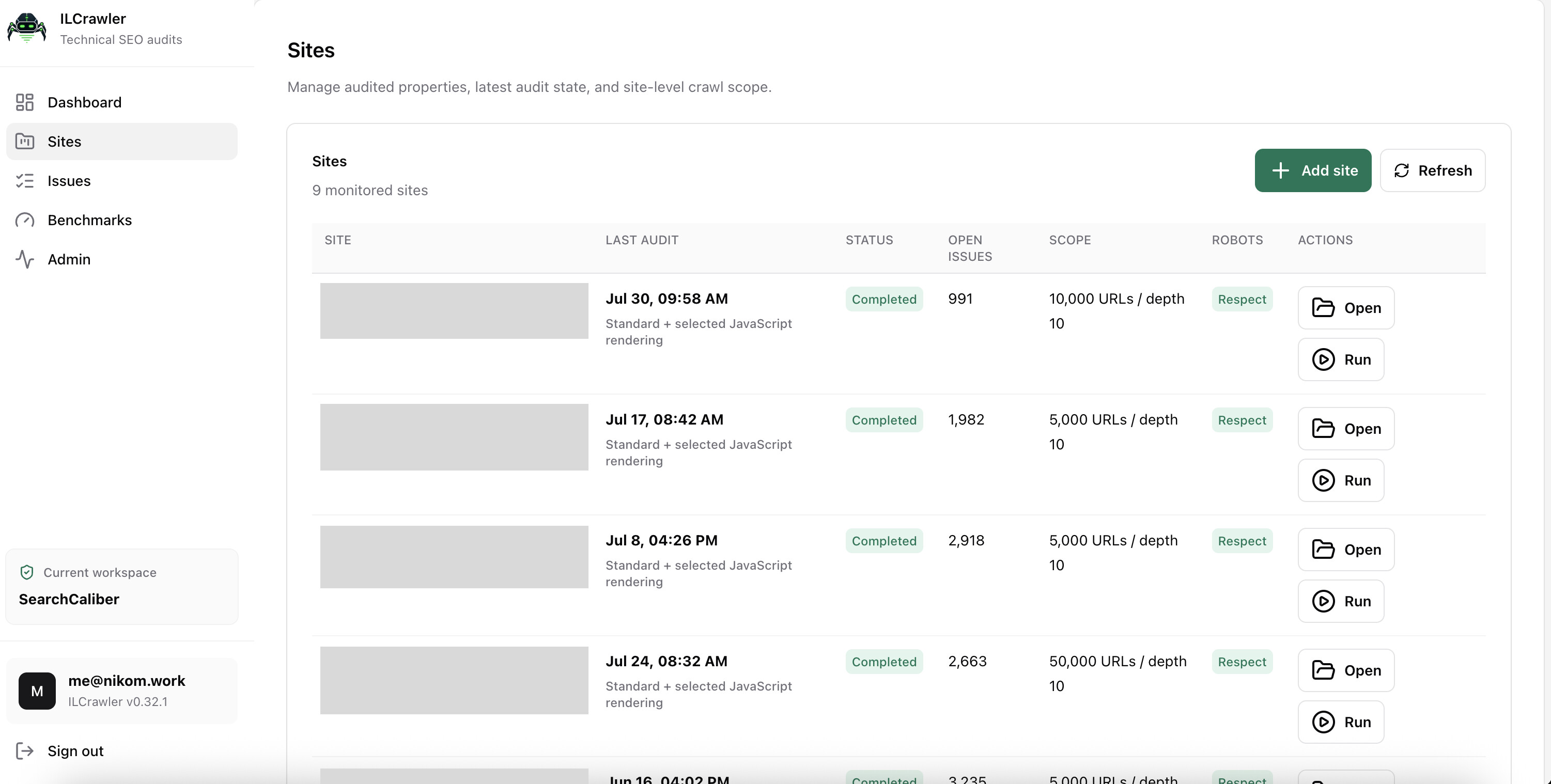Click folder icon for Jul 30 audit row

point(1323,307)
